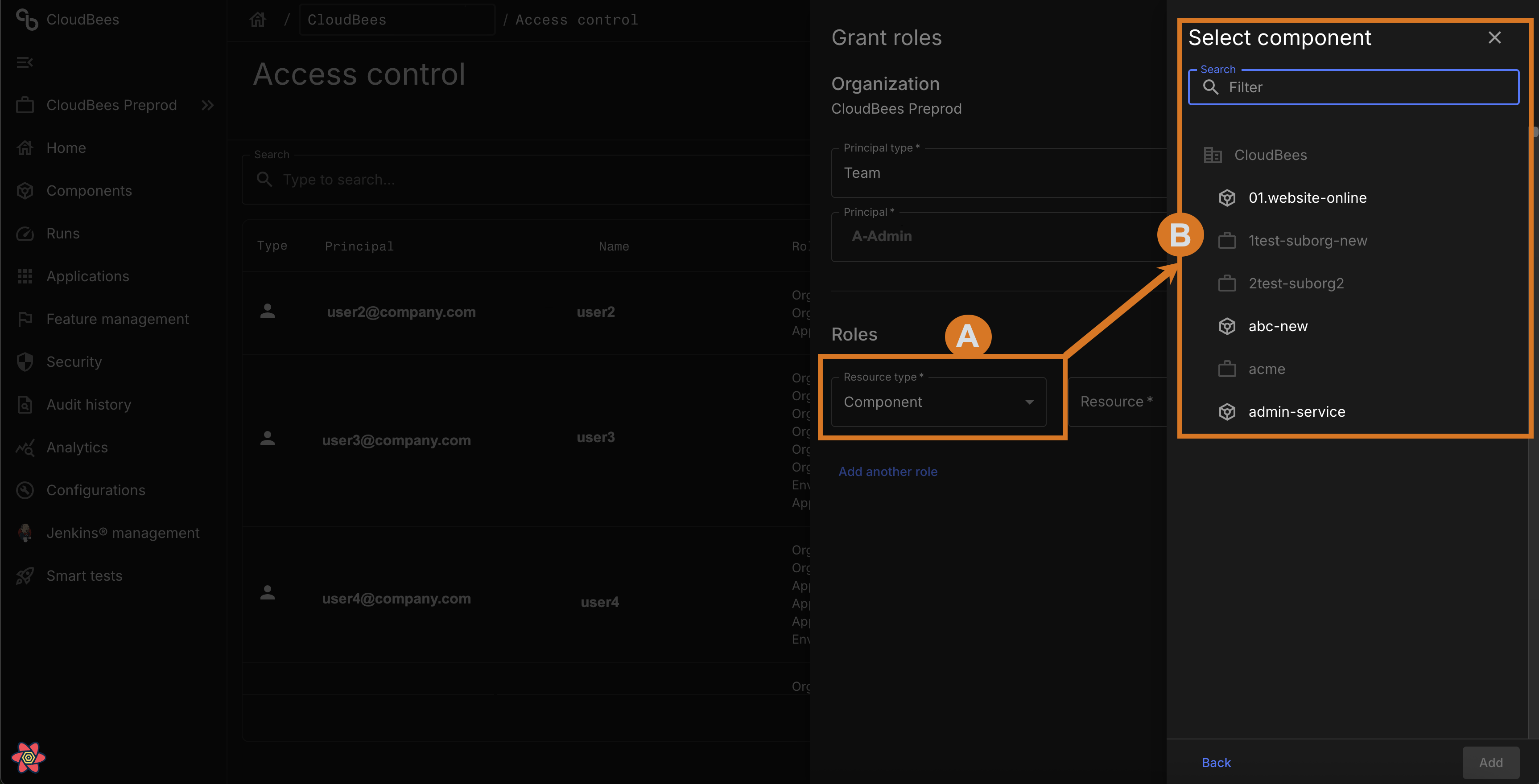
Task: Open Audit history page
Action: tap(88, 405)
